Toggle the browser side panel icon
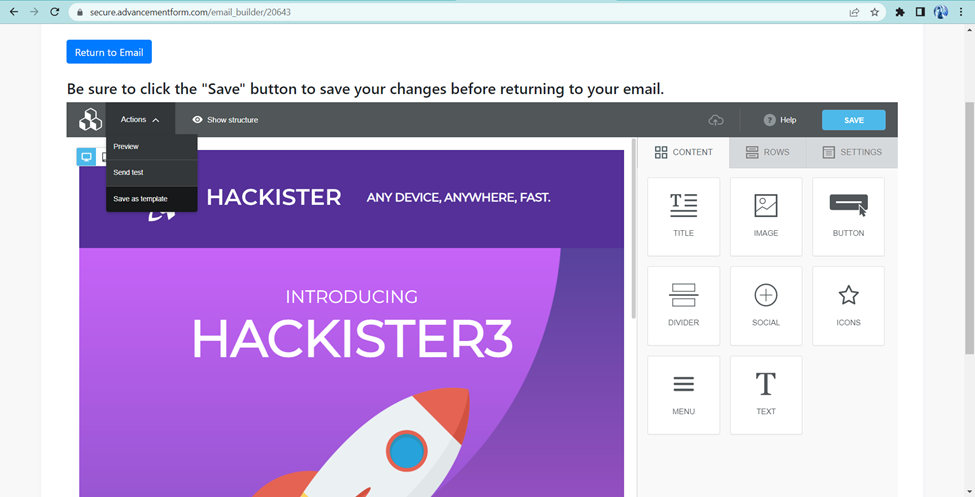Screen dimensions: 975x497 (x=920, y=12)
